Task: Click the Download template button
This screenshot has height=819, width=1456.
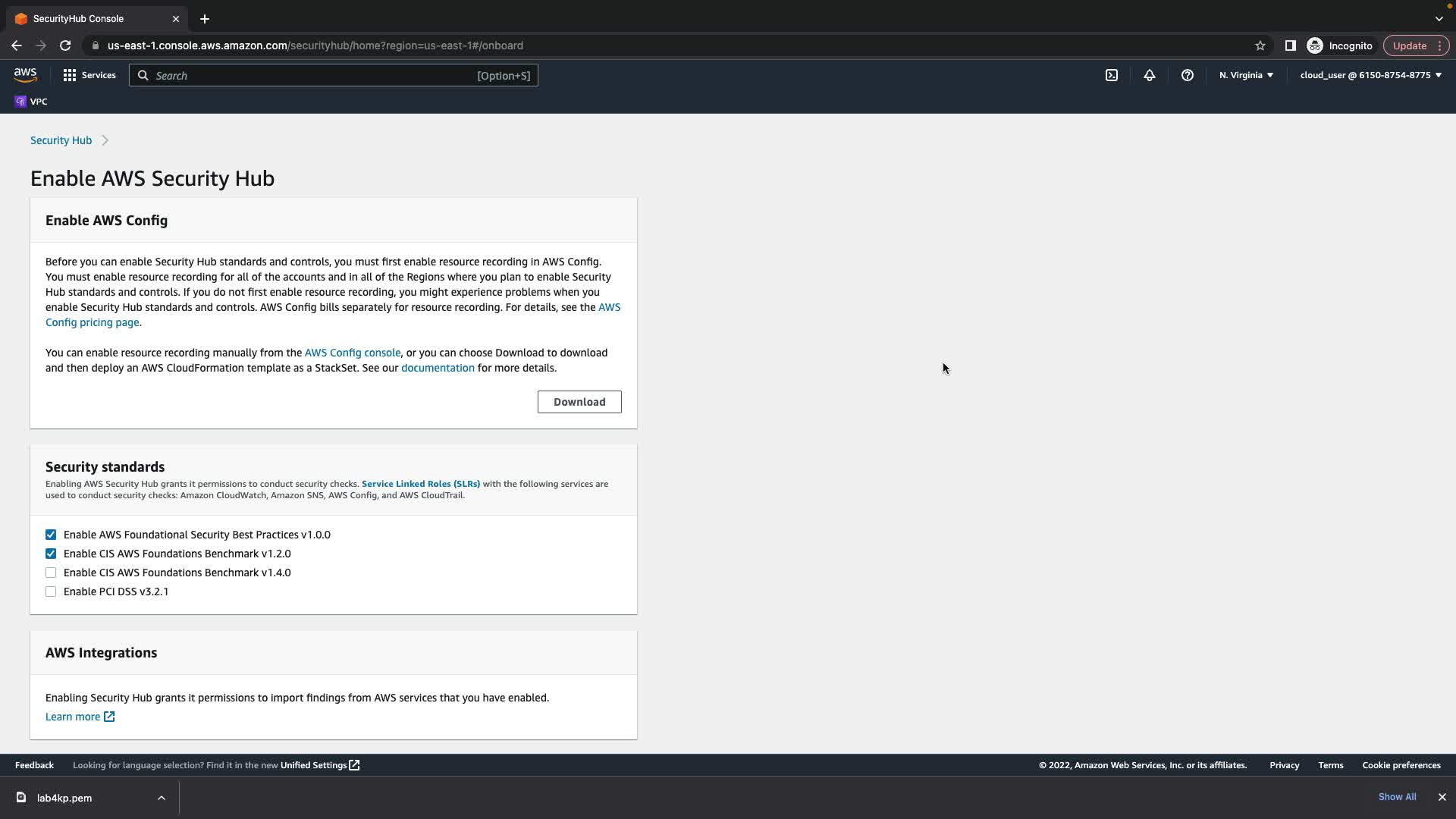Action: coord(579,402)
